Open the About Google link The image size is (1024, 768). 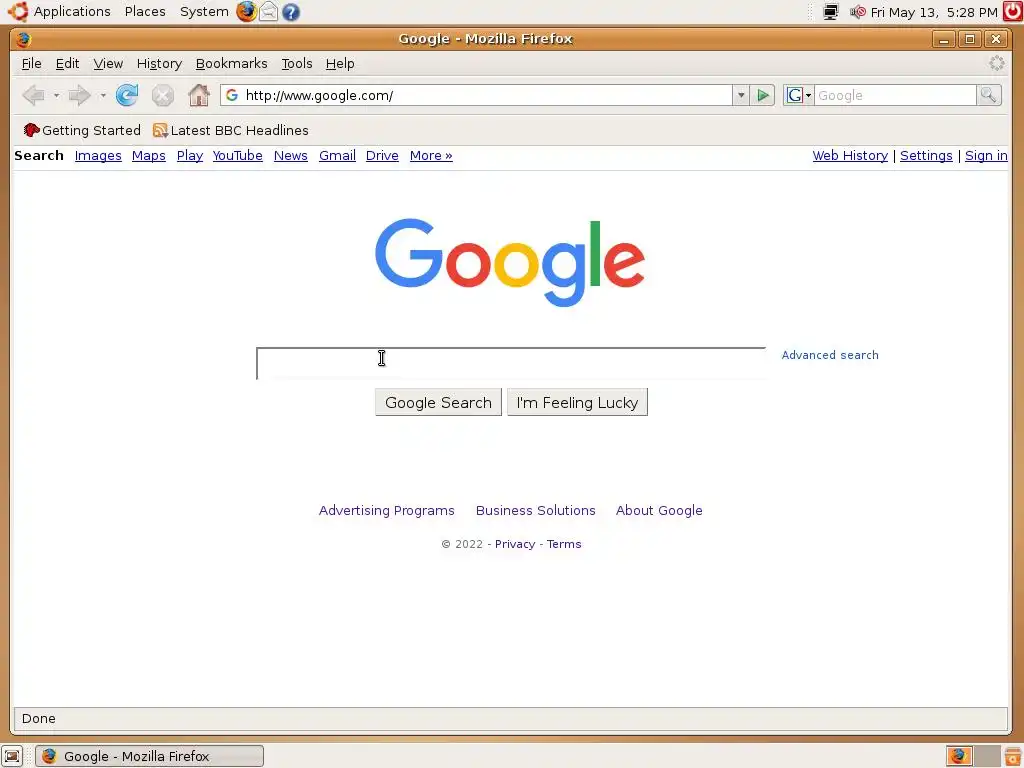pyautogui.click(x=659, y=510)
